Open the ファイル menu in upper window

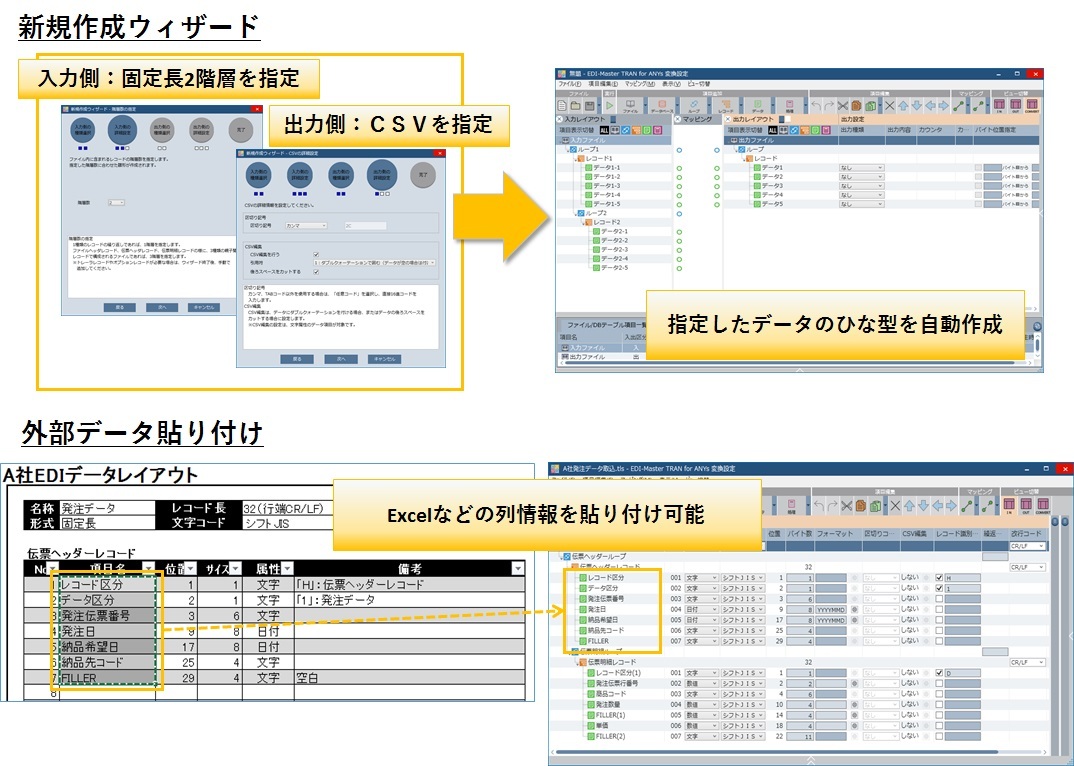pos(568,84)
